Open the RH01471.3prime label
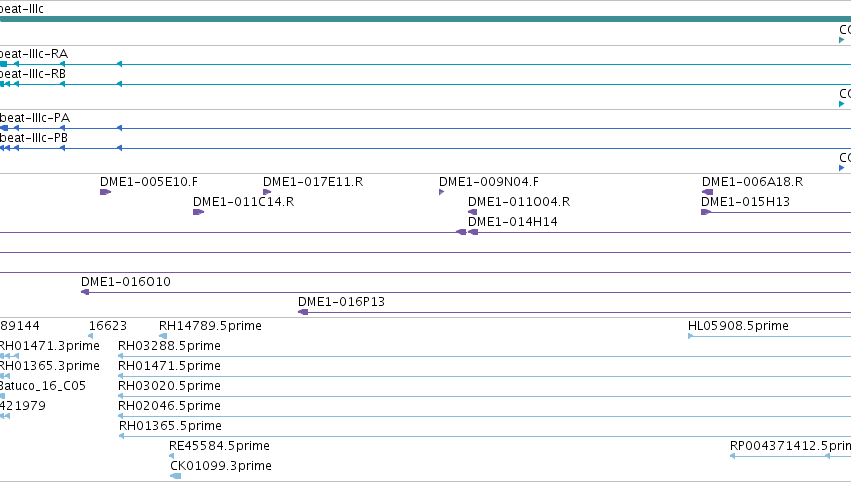 tap(49, 346)
